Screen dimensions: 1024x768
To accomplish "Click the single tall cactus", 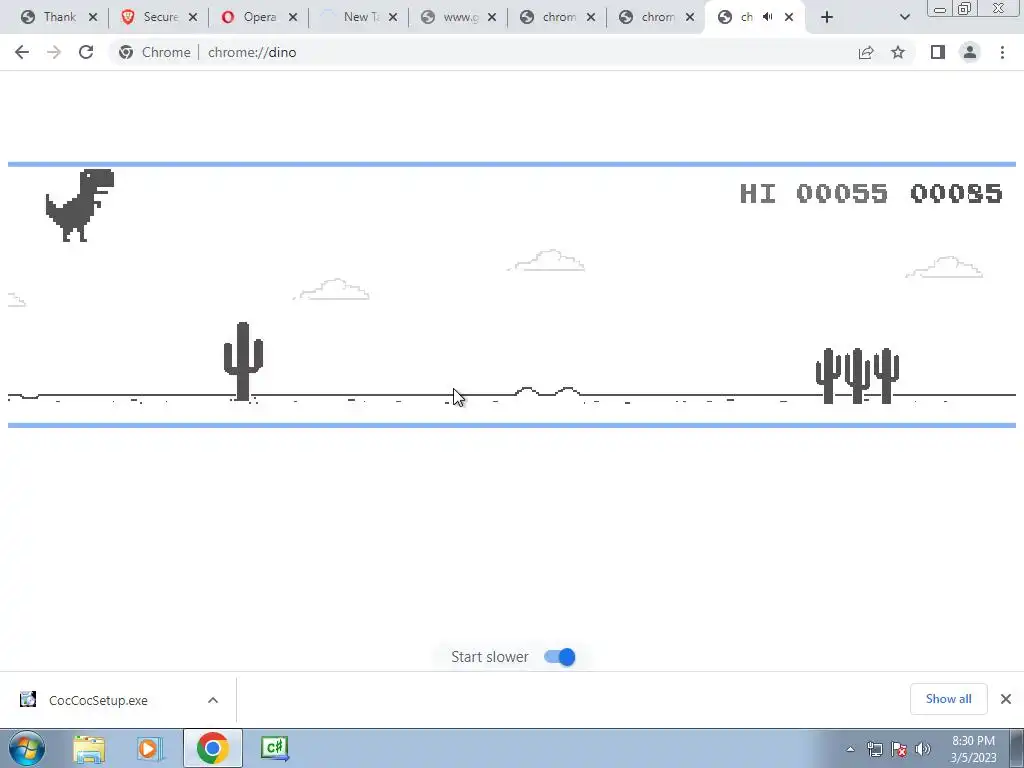I will [x=243, y=361].
